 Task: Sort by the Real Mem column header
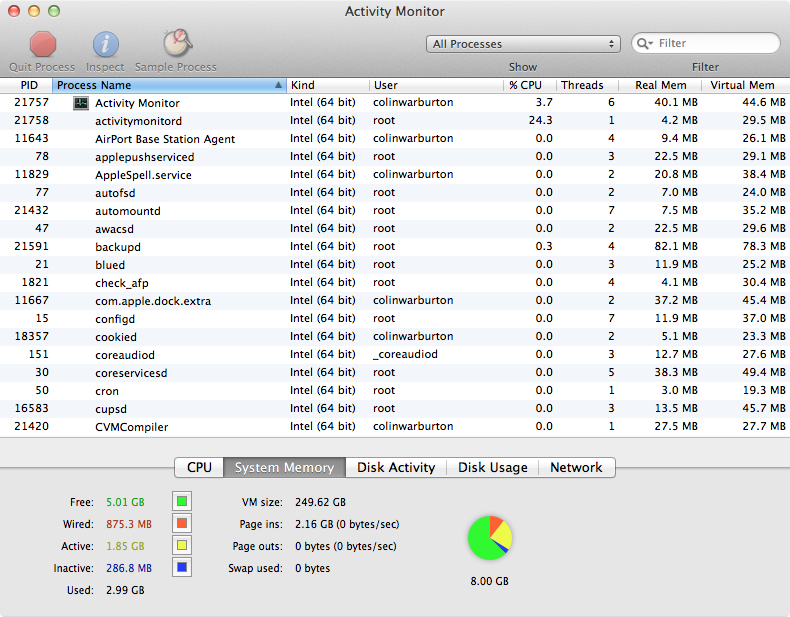(x=660, y=85)
